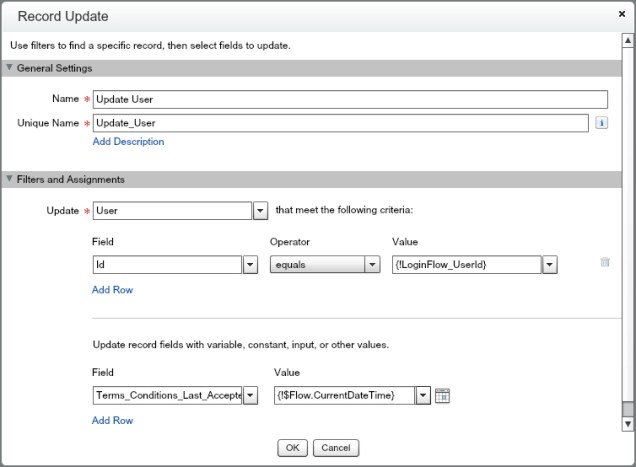Click the Name input field
The image size is (636, 467).
[350, 99]
